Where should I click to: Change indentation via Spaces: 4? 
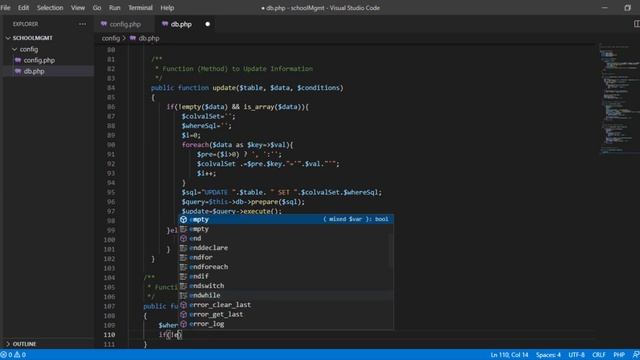click(548, 355)
